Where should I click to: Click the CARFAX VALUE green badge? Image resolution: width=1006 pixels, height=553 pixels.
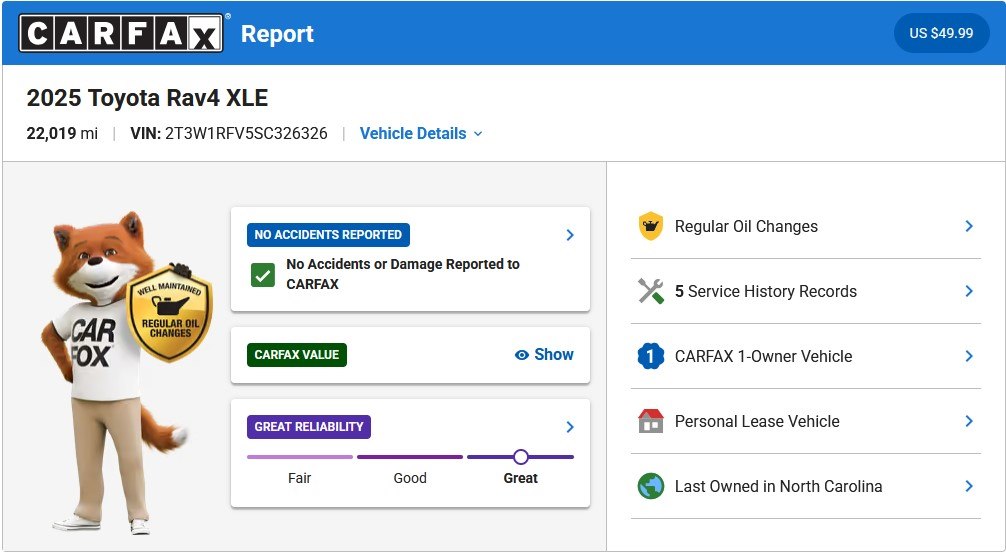coord(296,355)
